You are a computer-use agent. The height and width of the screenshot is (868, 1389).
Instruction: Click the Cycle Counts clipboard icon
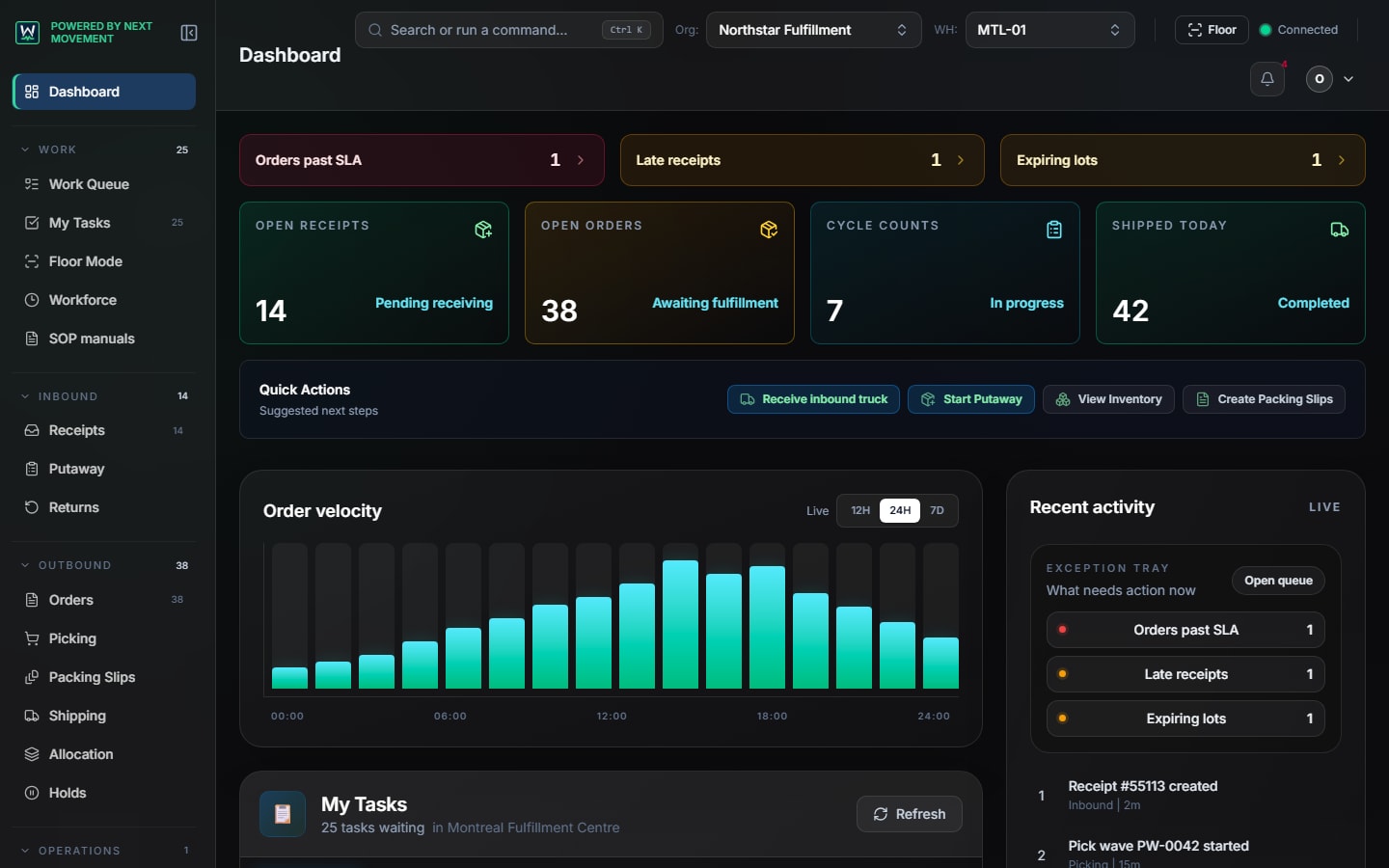1054,230
